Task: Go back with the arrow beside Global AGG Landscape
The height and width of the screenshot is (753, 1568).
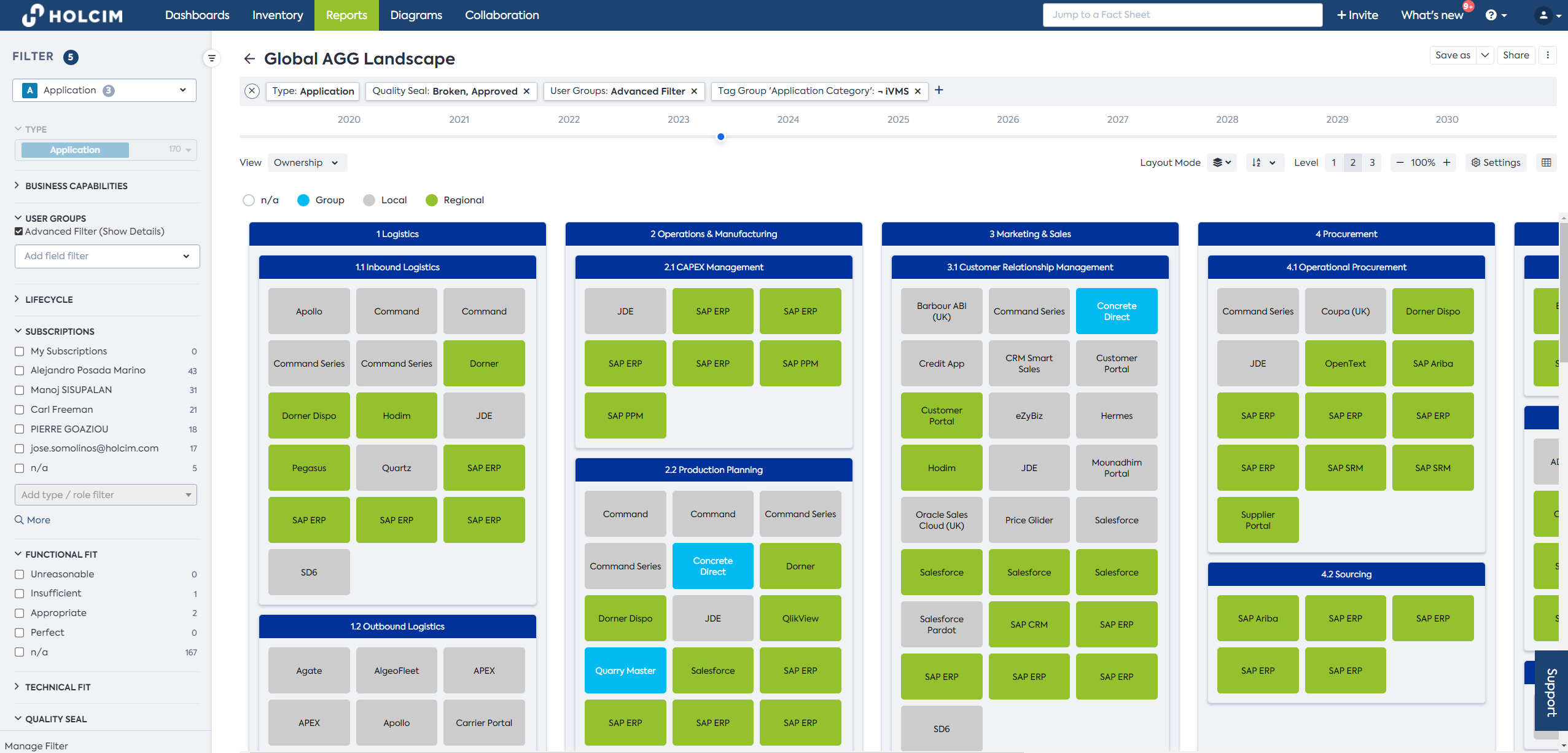Action: coord(249,58)
